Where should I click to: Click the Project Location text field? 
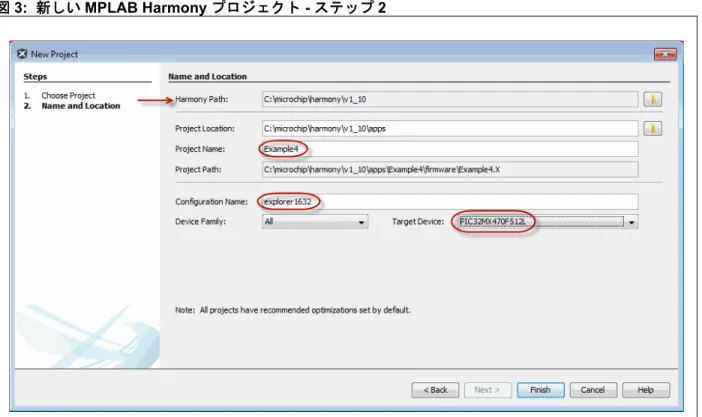pyautogui.click(x=450, y=129)
